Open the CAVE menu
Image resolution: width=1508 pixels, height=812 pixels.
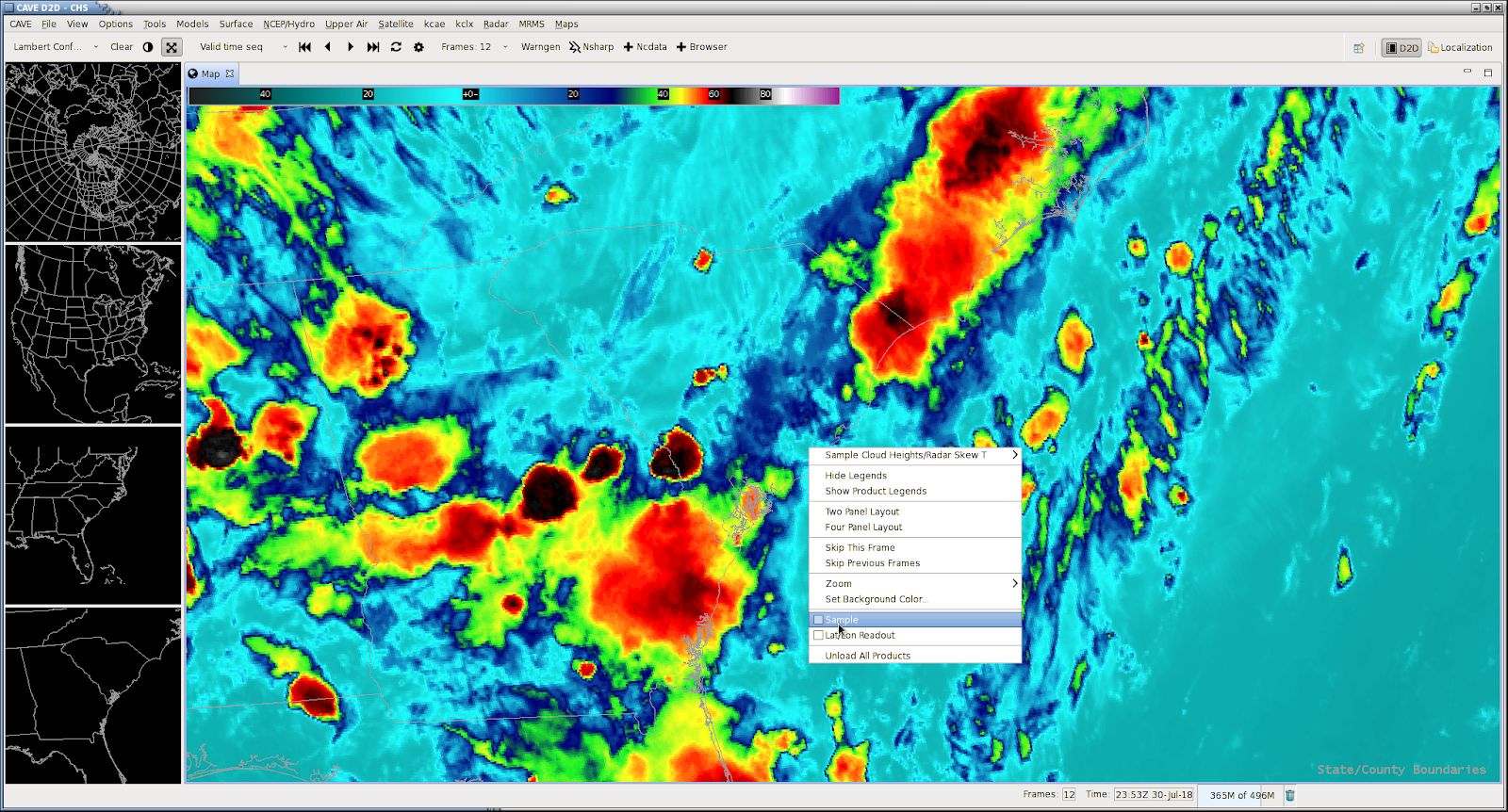pyautogui.click(x=21, y=24)
